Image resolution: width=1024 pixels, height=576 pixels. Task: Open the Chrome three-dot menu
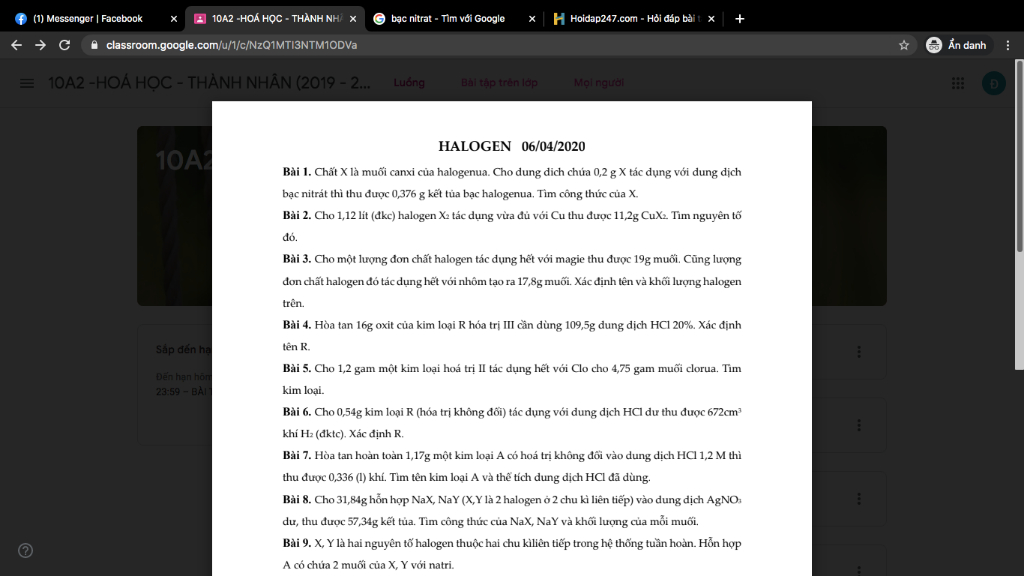[1008, 45]
